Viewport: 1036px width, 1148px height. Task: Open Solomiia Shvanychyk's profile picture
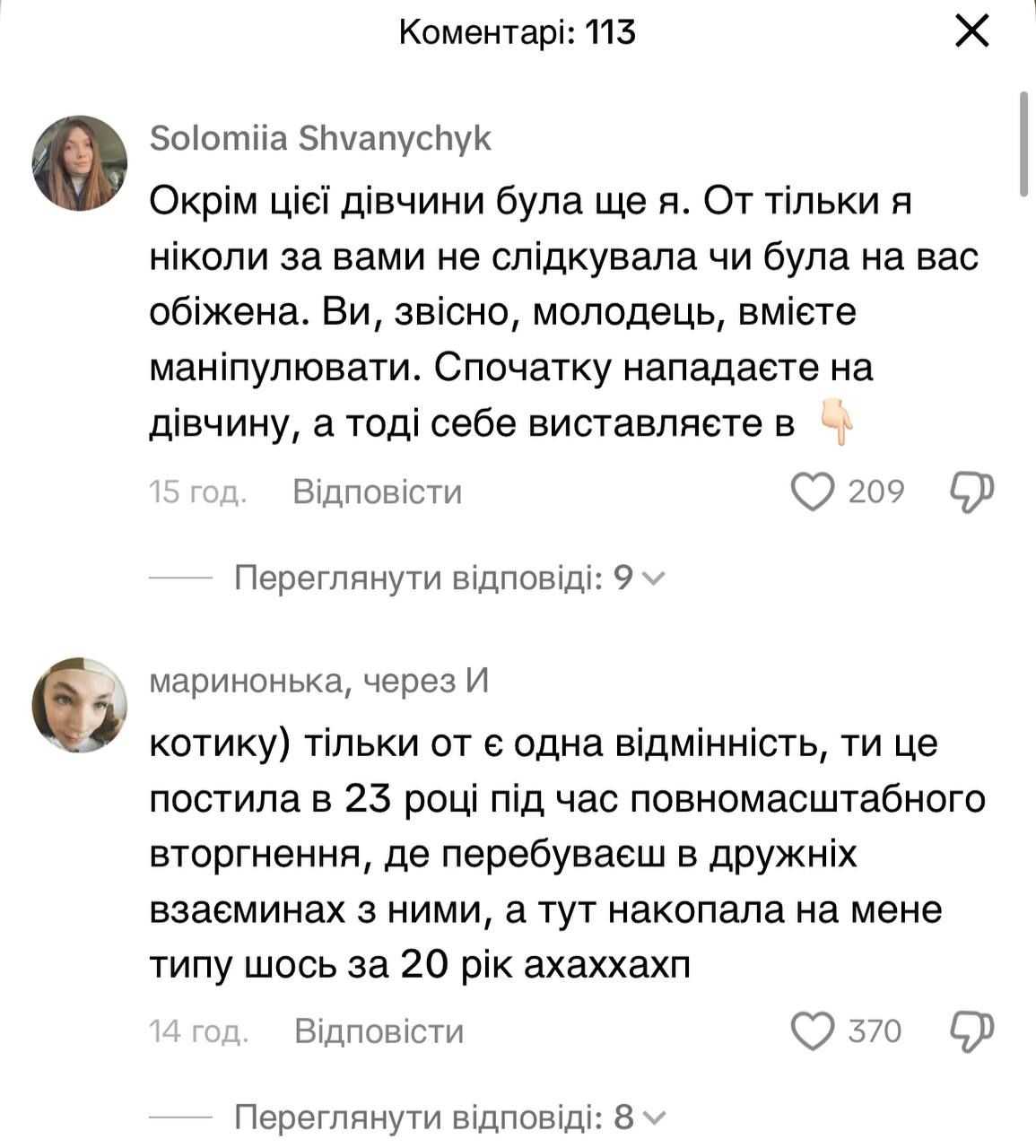pos(80,163)
